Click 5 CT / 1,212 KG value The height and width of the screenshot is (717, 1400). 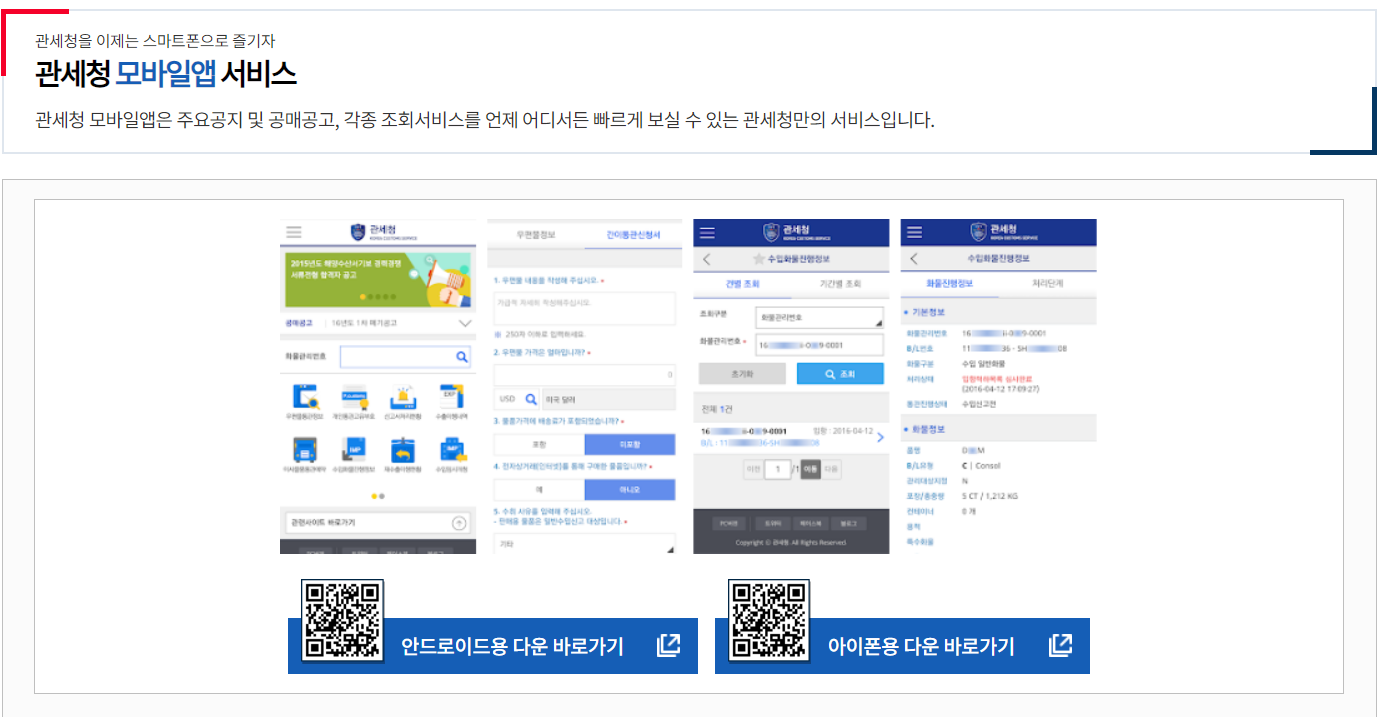click(992, 496)
